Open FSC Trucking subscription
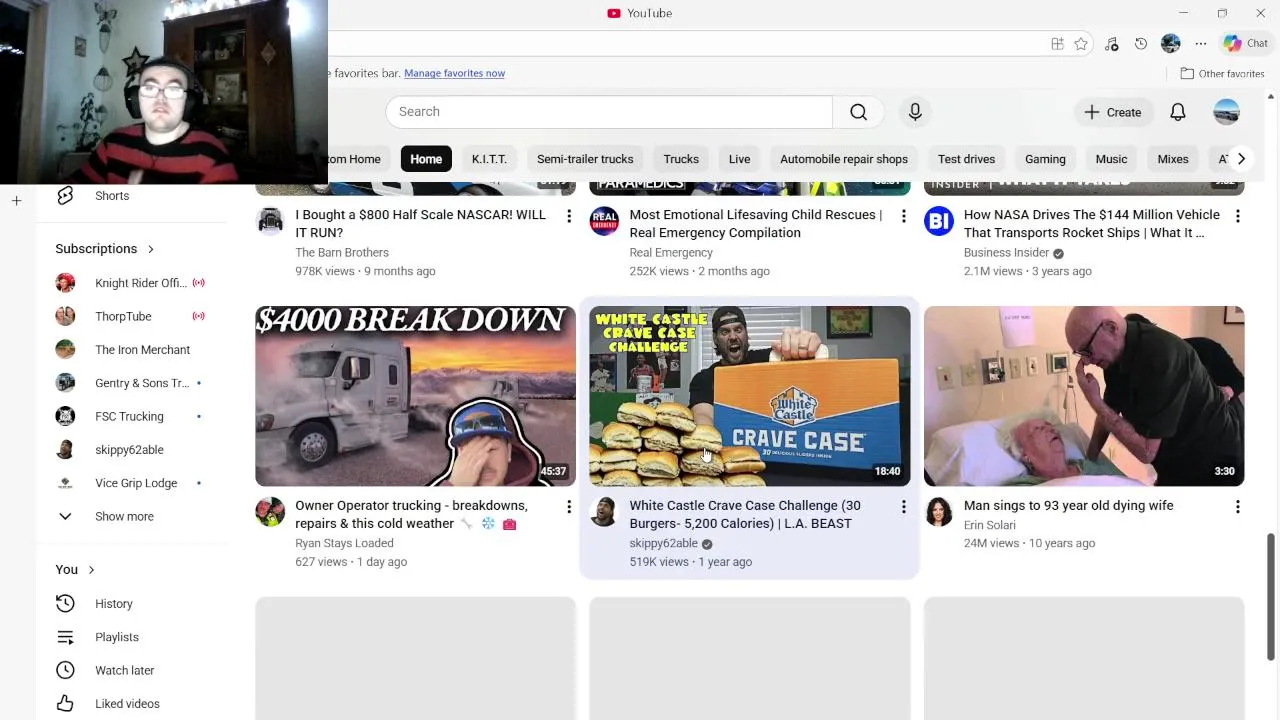1280x720 pixels. [132, 417]
